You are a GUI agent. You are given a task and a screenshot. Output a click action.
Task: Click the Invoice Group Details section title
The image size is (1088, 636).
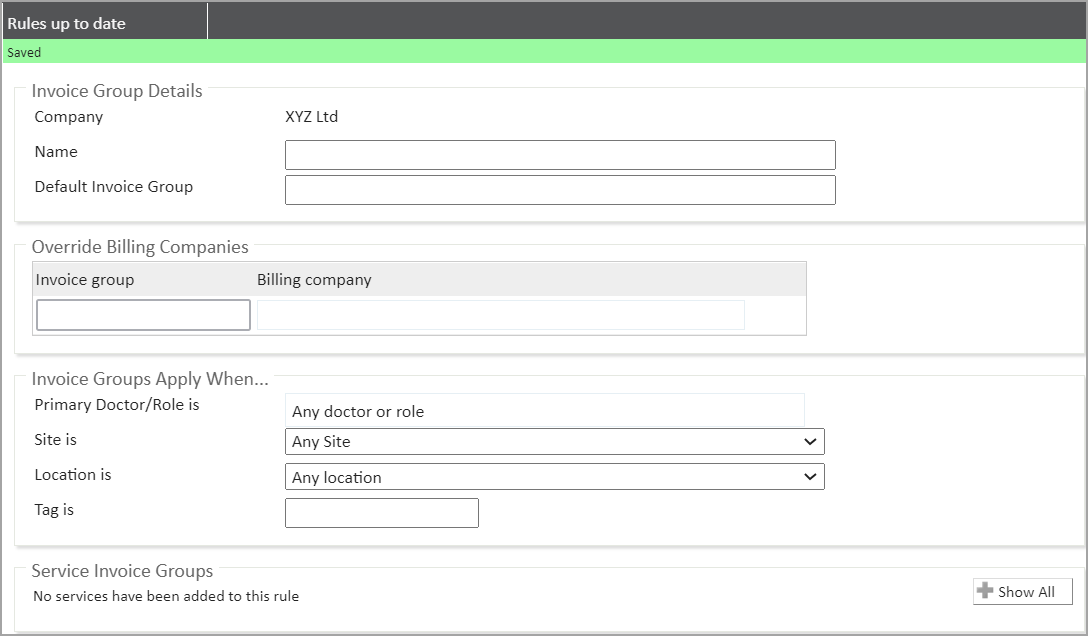point(117,91)
